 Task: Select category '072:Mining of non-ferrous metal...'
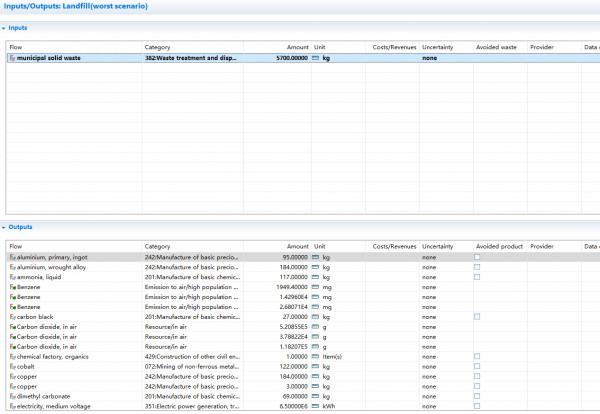tap(192, 367)
